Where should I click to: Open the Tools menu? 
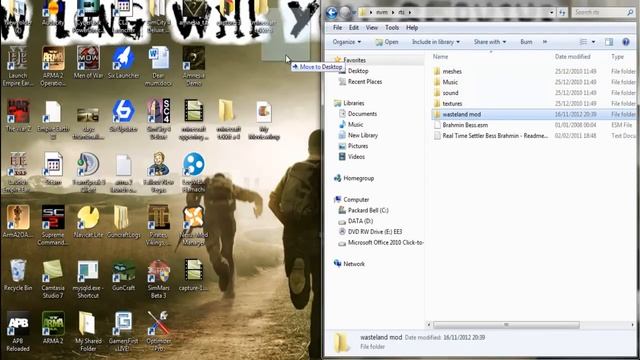point(392,28)
